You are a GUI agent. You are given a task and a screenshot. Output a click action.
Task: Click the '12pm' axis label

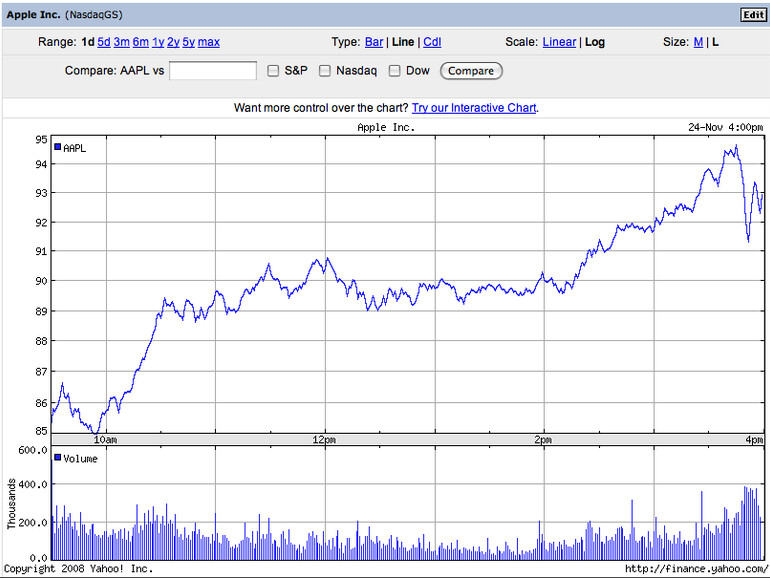tap(324, 440)
